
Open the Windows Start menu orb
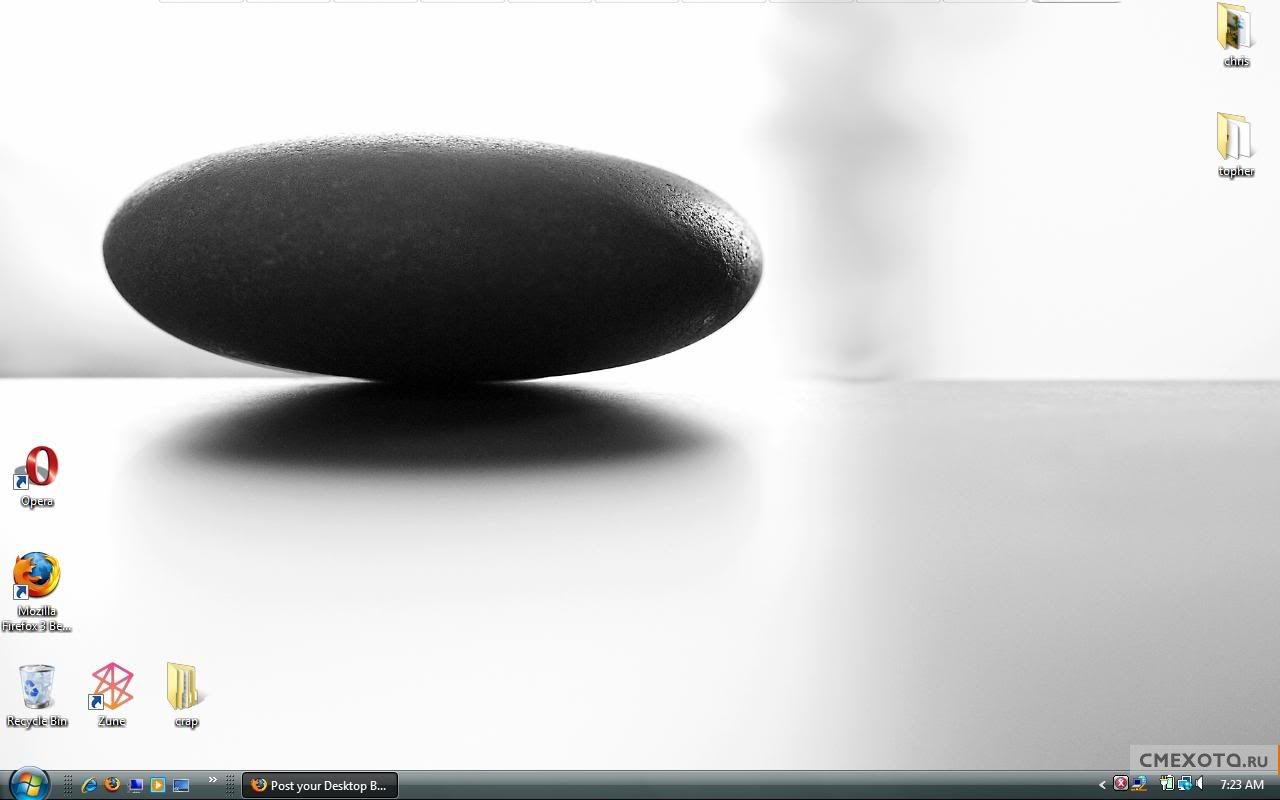click(27, 784)
